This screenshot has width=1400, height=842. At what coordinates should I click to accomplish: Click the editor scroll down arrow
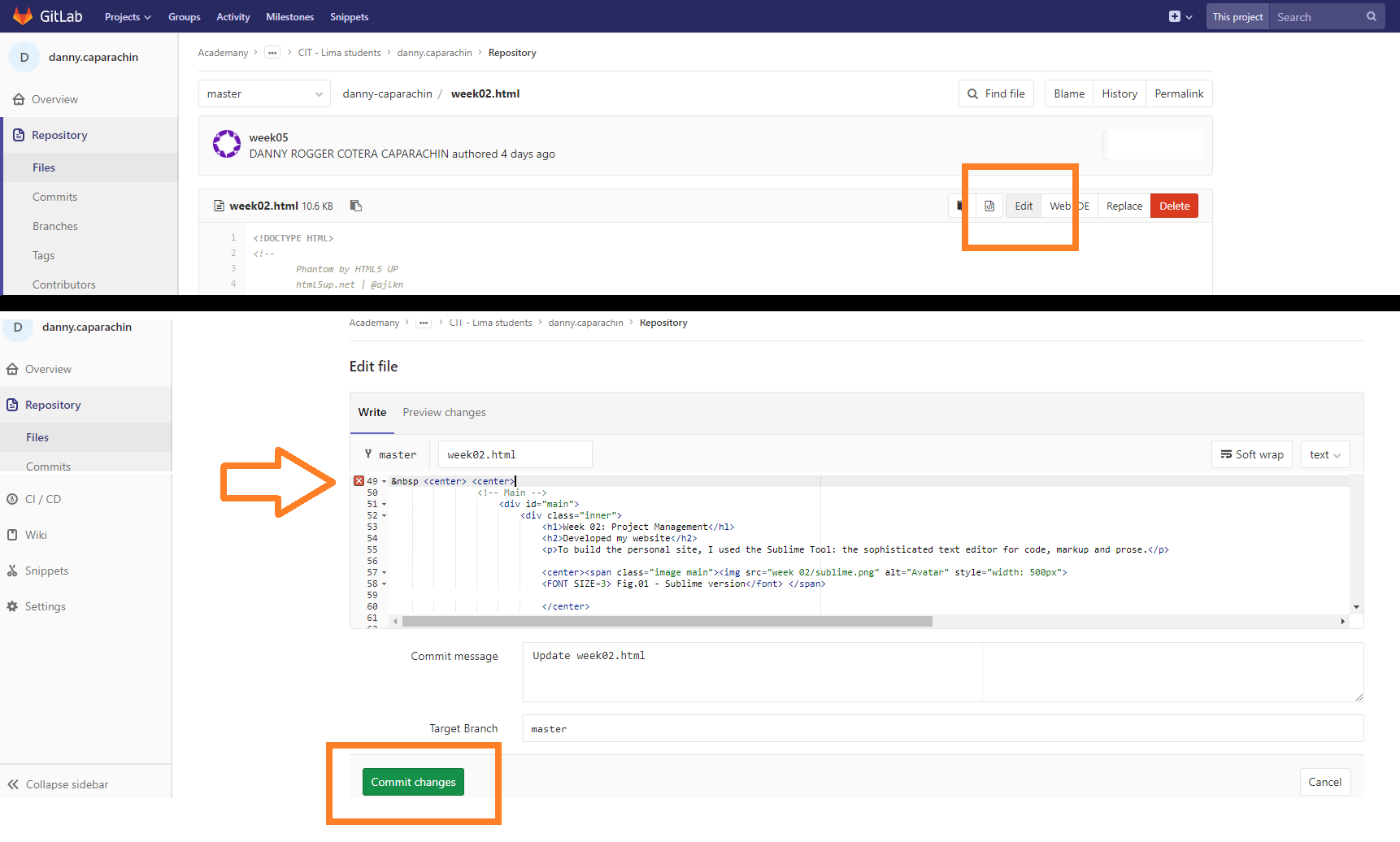point(1356,607)
